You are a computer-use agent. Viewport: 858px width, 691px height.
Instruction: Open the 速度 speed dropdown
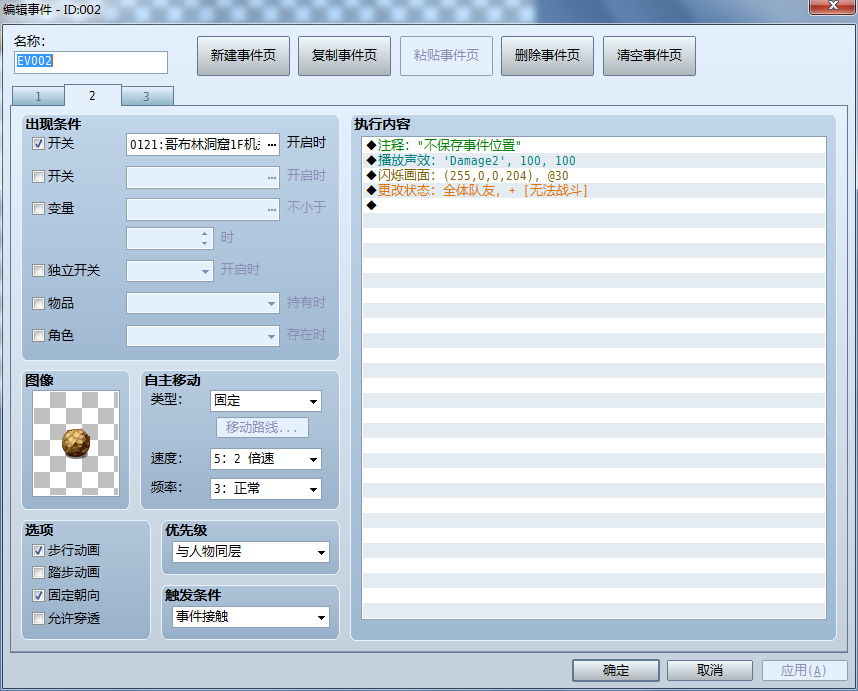pos(265,459)
